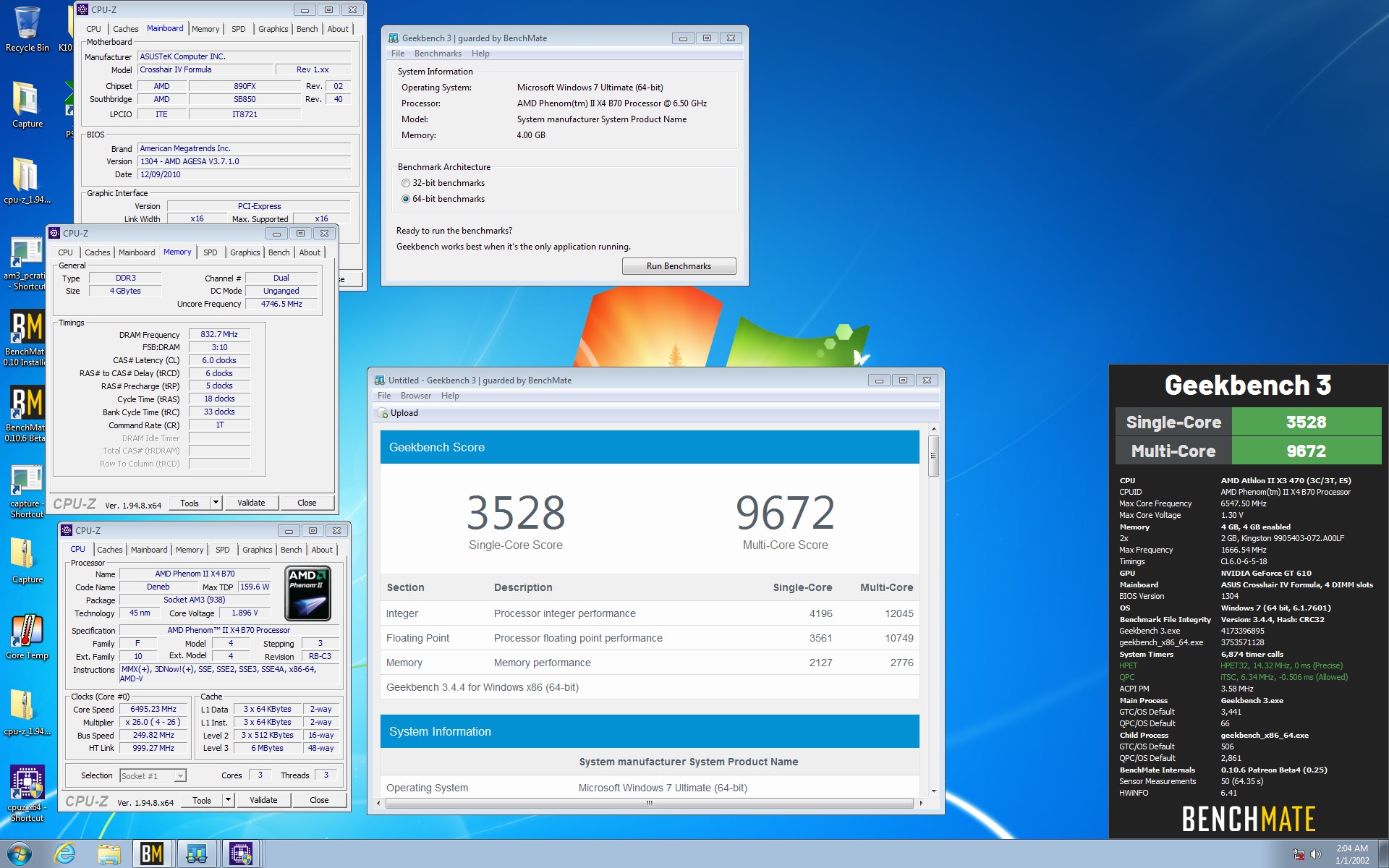Image resolution: width=1389 pixels, height=868 pixels.
Task: Click Validate in CPU-Z CPU window
Action: 263,800
